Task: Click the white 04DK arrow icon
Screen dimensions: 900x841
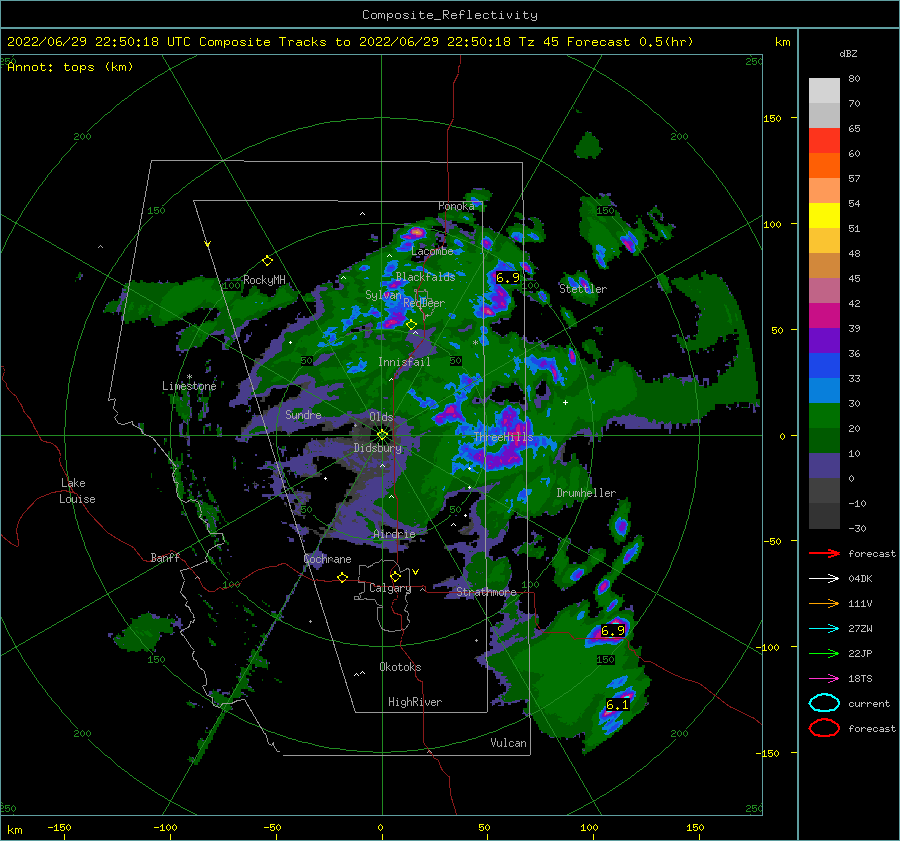Action: pyautogui.click(x=824, y=578)
